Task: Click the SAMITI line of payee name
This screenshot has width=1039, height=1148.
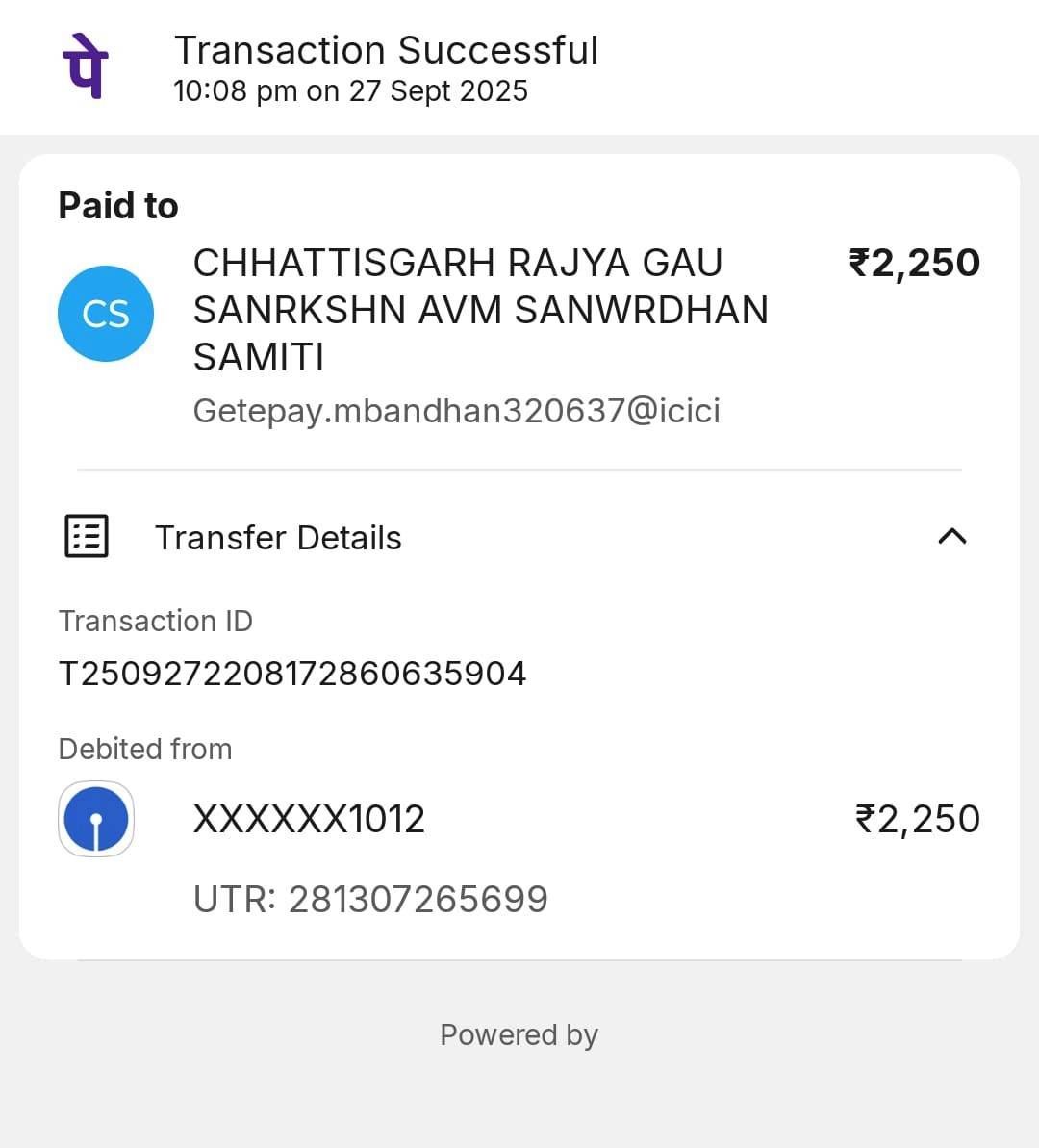Action: (x=259, y=357)
